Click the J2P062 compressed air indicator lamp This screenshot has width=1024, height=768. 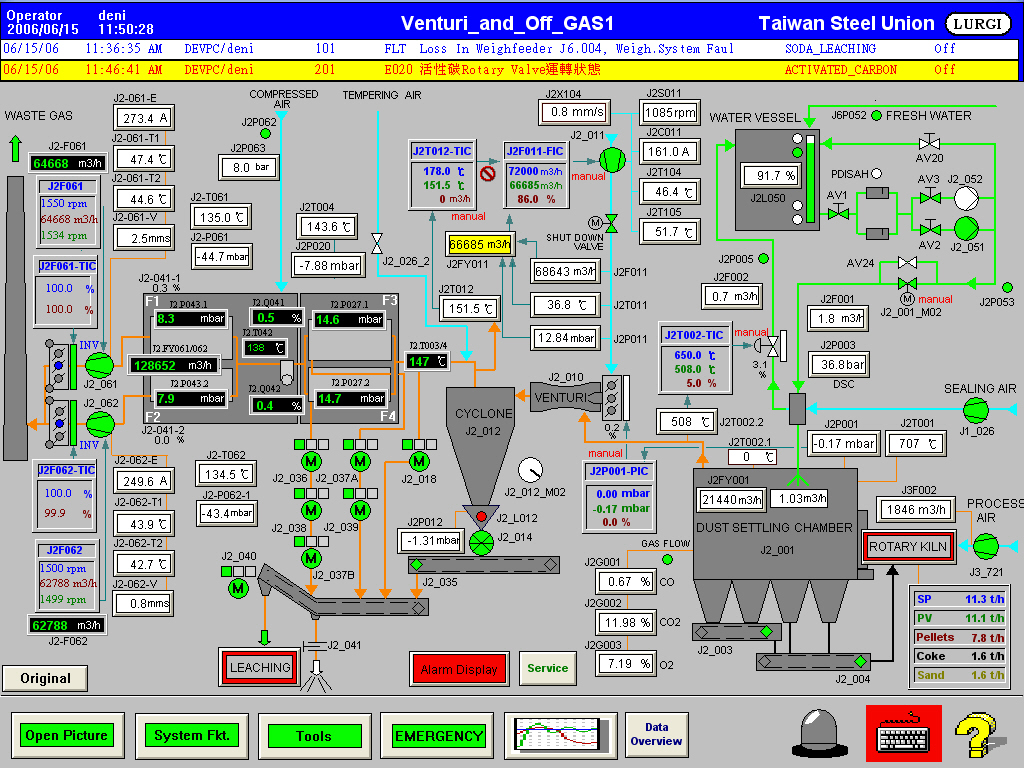(265, 133)
